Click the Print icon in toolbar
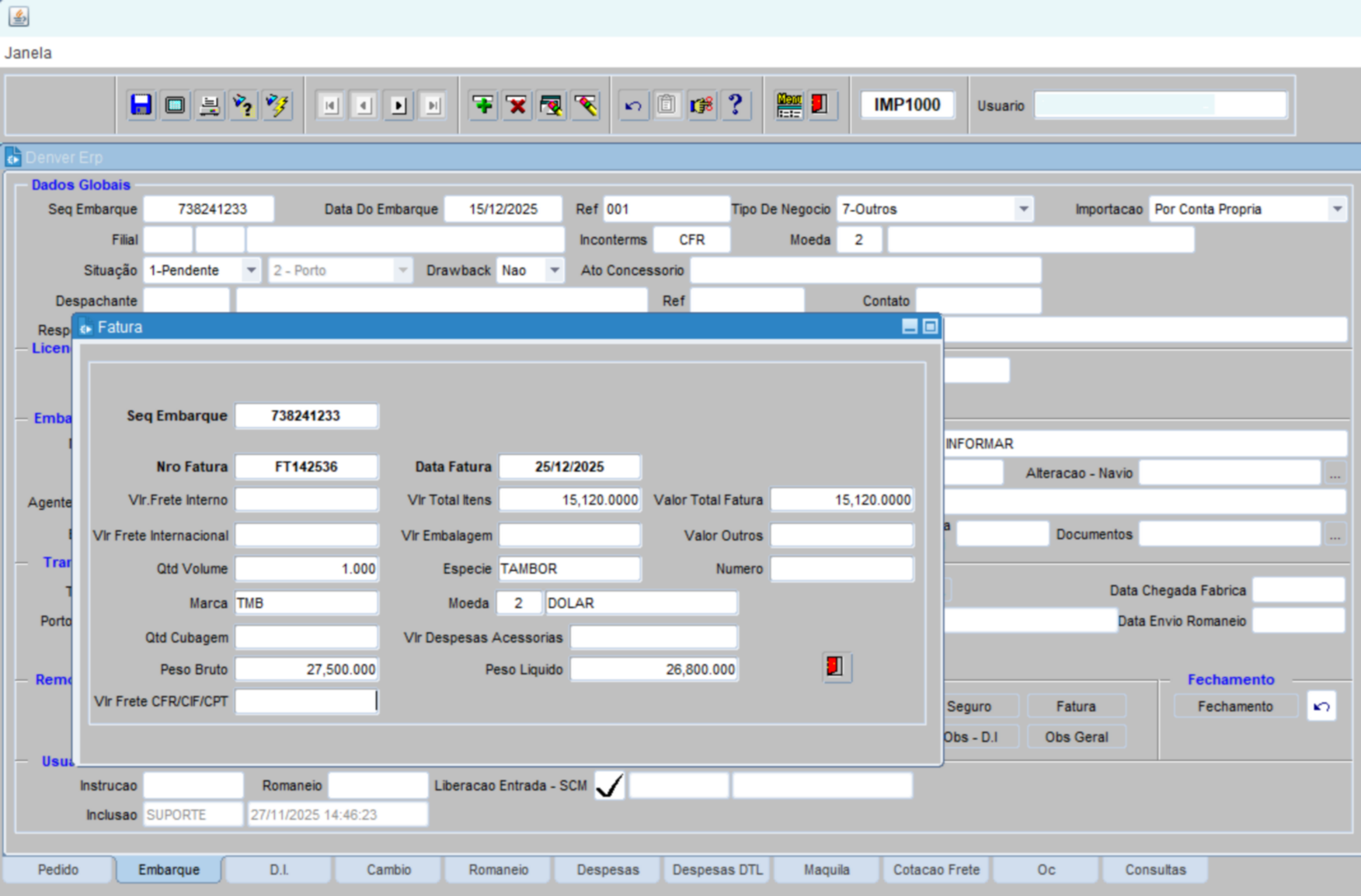The width and height of the screenshot is (1361, 896). 209,105
